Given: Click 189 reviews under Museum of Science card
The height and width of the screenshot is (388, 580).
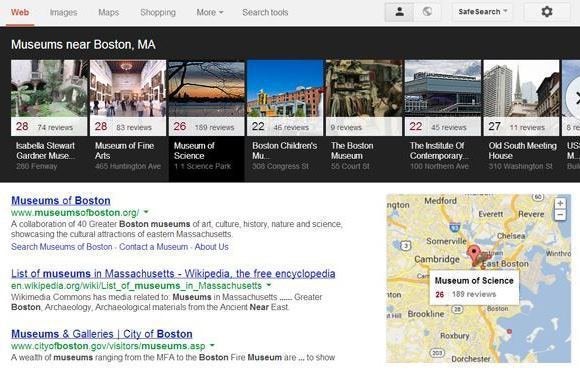Looking at the screenshot, I should [x=215, y=128].
